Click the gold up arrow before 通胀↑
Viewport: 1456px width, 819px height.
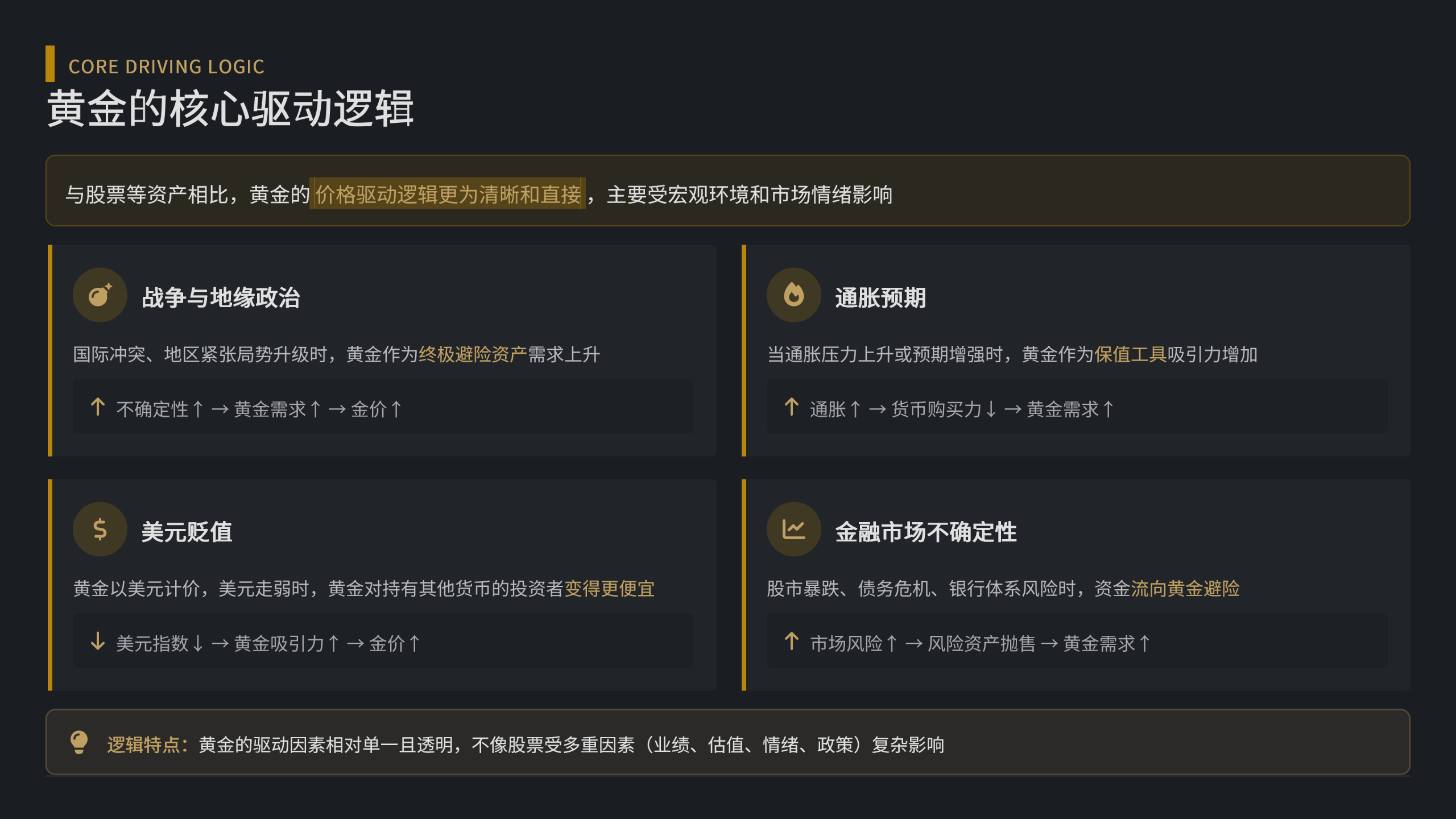[791, 407]
